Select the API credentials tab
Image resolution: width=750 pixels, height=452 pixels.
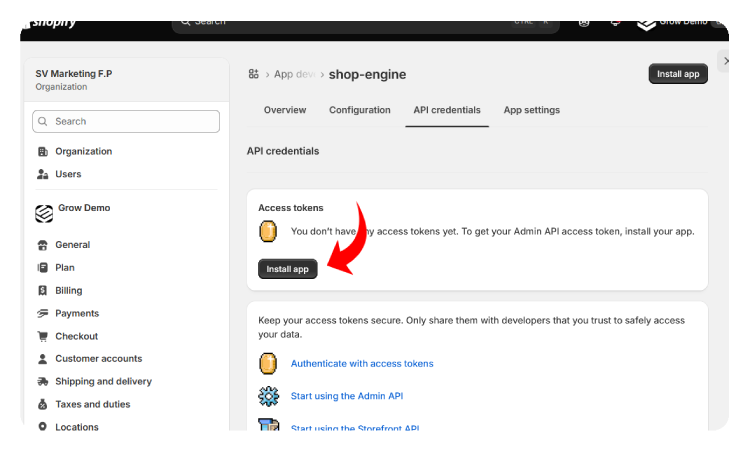(x=447, y=110)
